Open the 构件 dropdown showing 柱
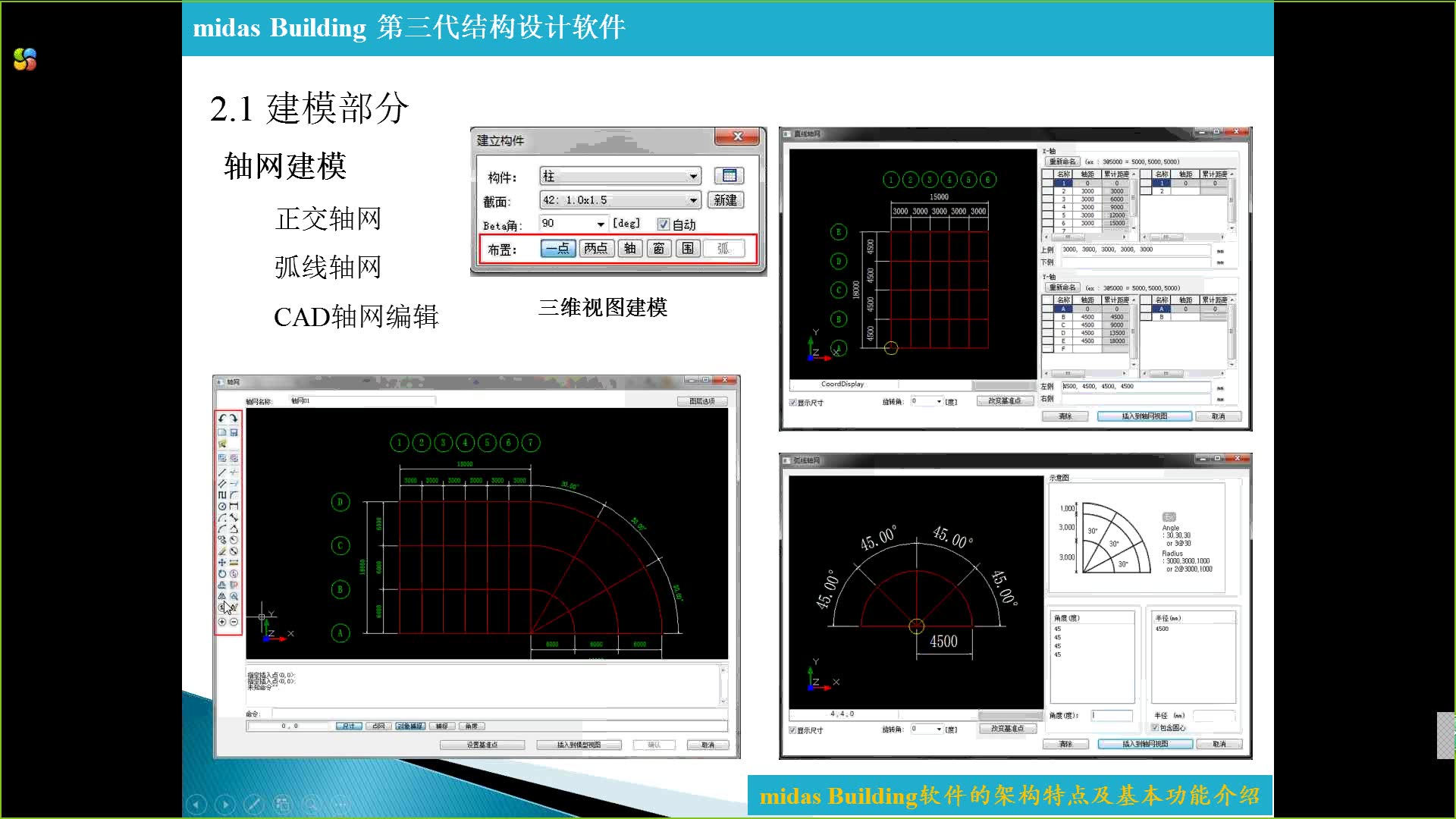Screen dimensions: 1456x819 point(620,176)
